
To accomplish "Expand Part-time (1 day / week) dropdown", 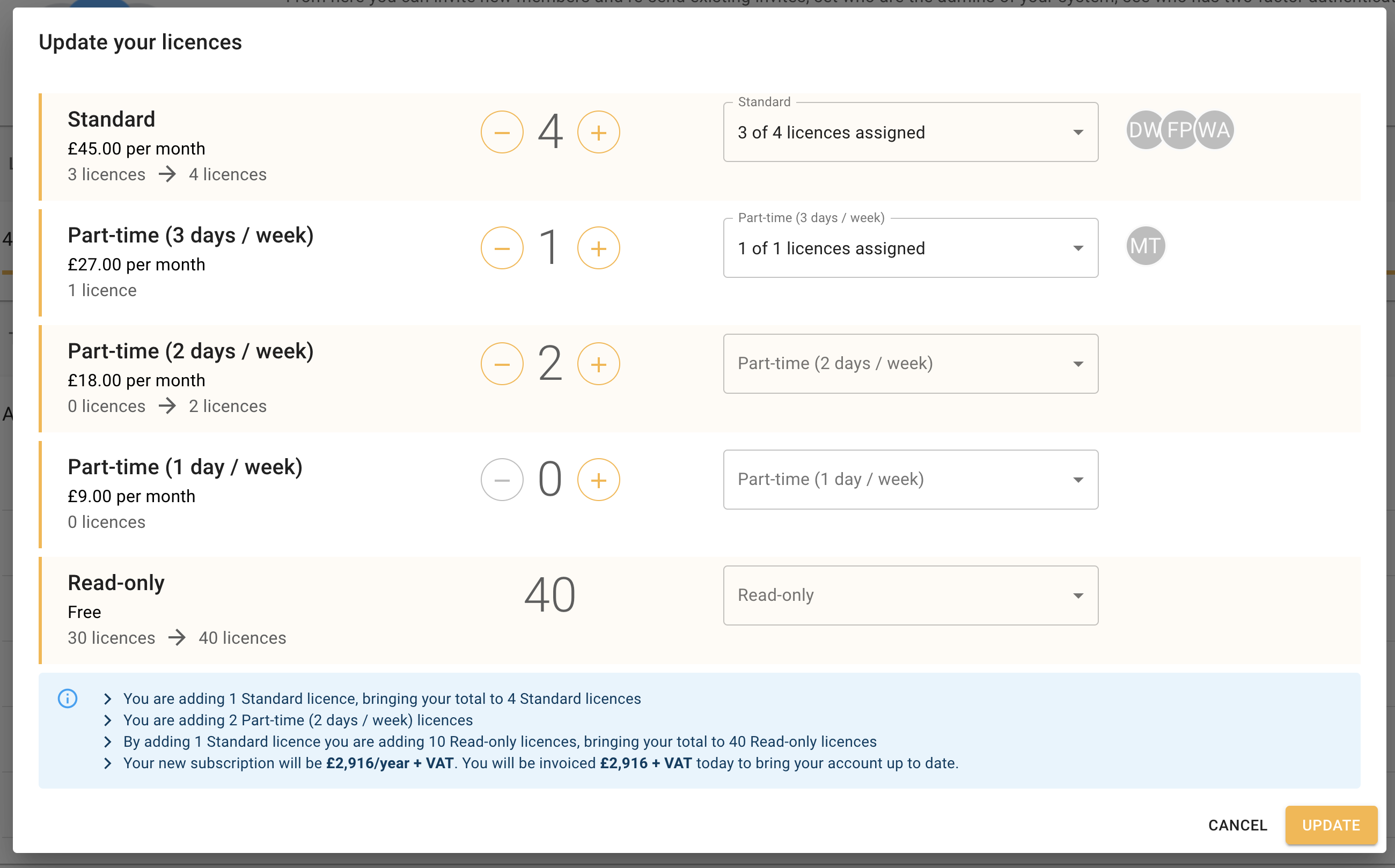I will coord(910,480).
